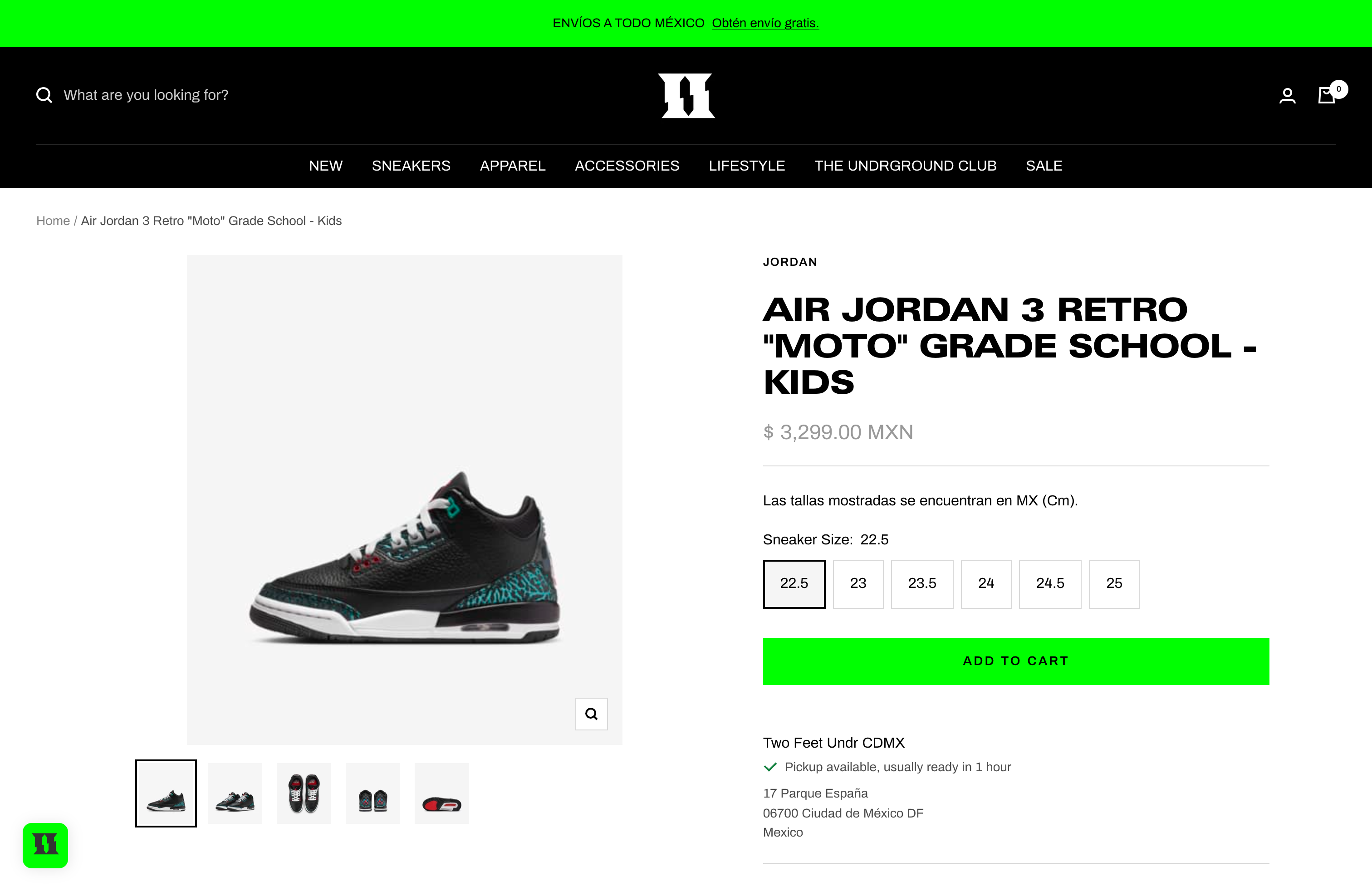This screenshot has width=1372, height=891.
Task: Open the APPAREL menu
Action: tap(513, 166)
